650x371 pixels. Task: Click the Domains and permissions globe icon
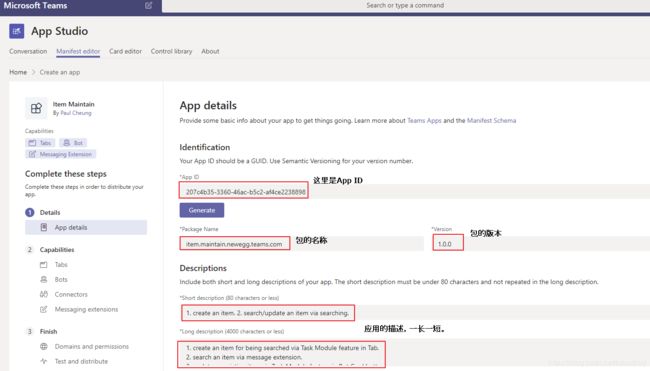[x=44, y=346]
